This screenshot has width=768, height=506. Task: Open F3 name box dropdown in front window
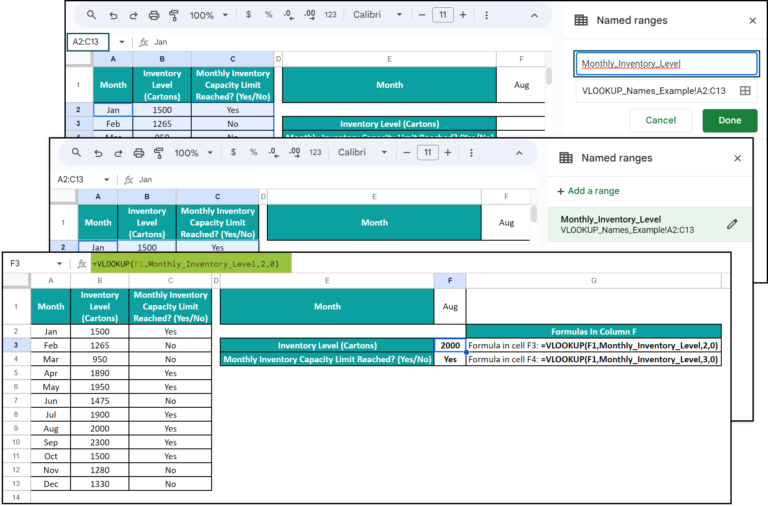pyautogui.click(x=59, y=264)
